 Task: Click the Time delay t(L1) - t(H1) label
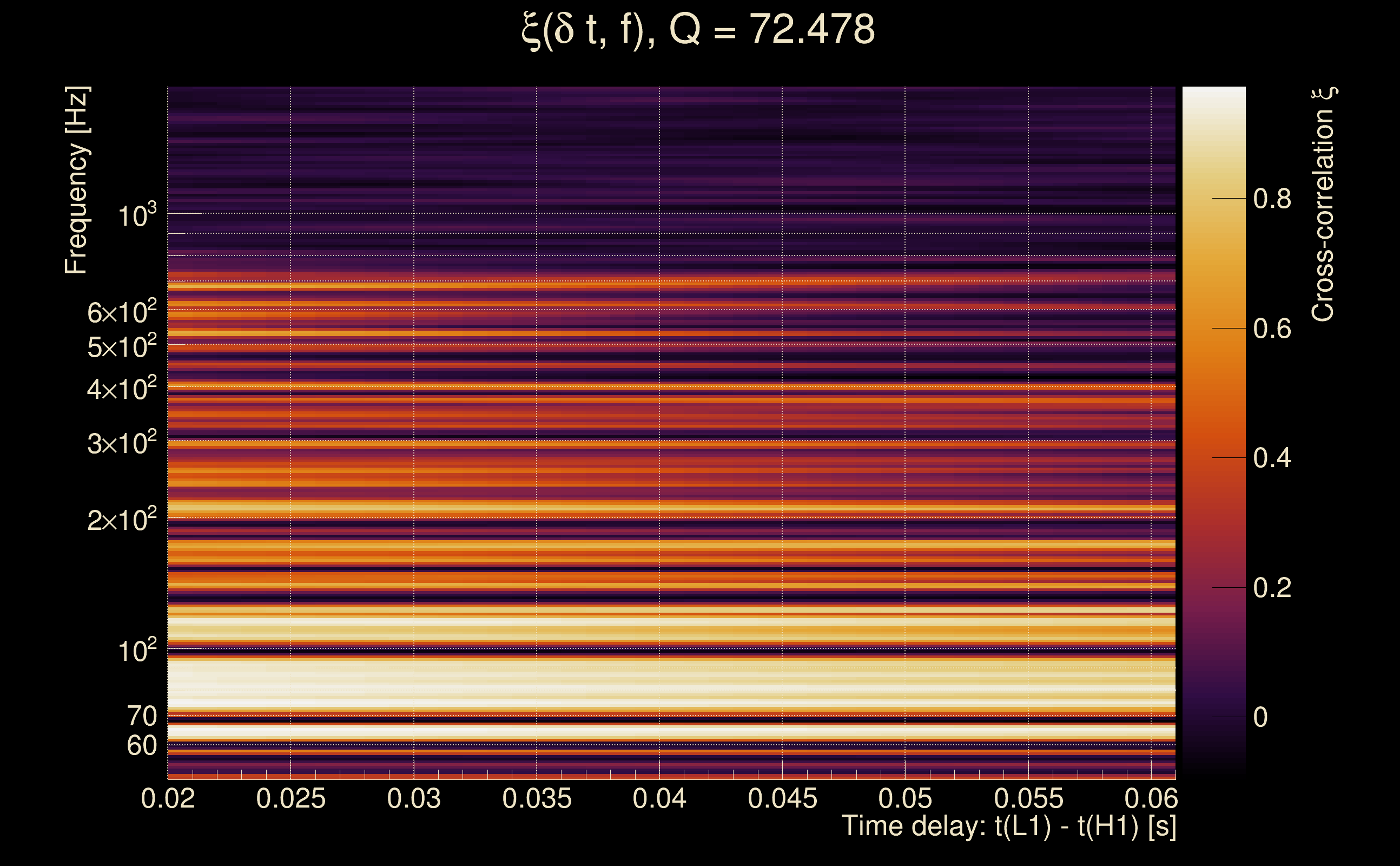tap(1008, 826)
